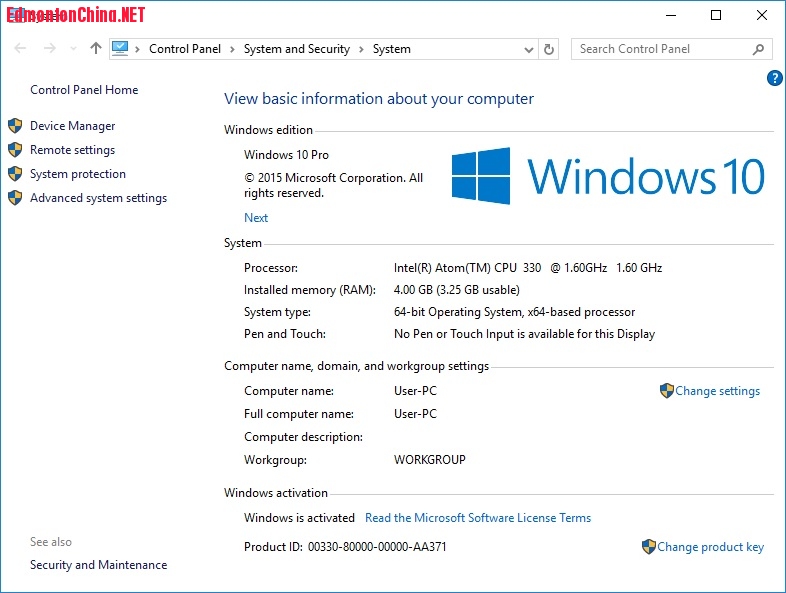Expand the address bar history dropdown
The width and height of the screenshot is (786, 593).
click(529, 49)
